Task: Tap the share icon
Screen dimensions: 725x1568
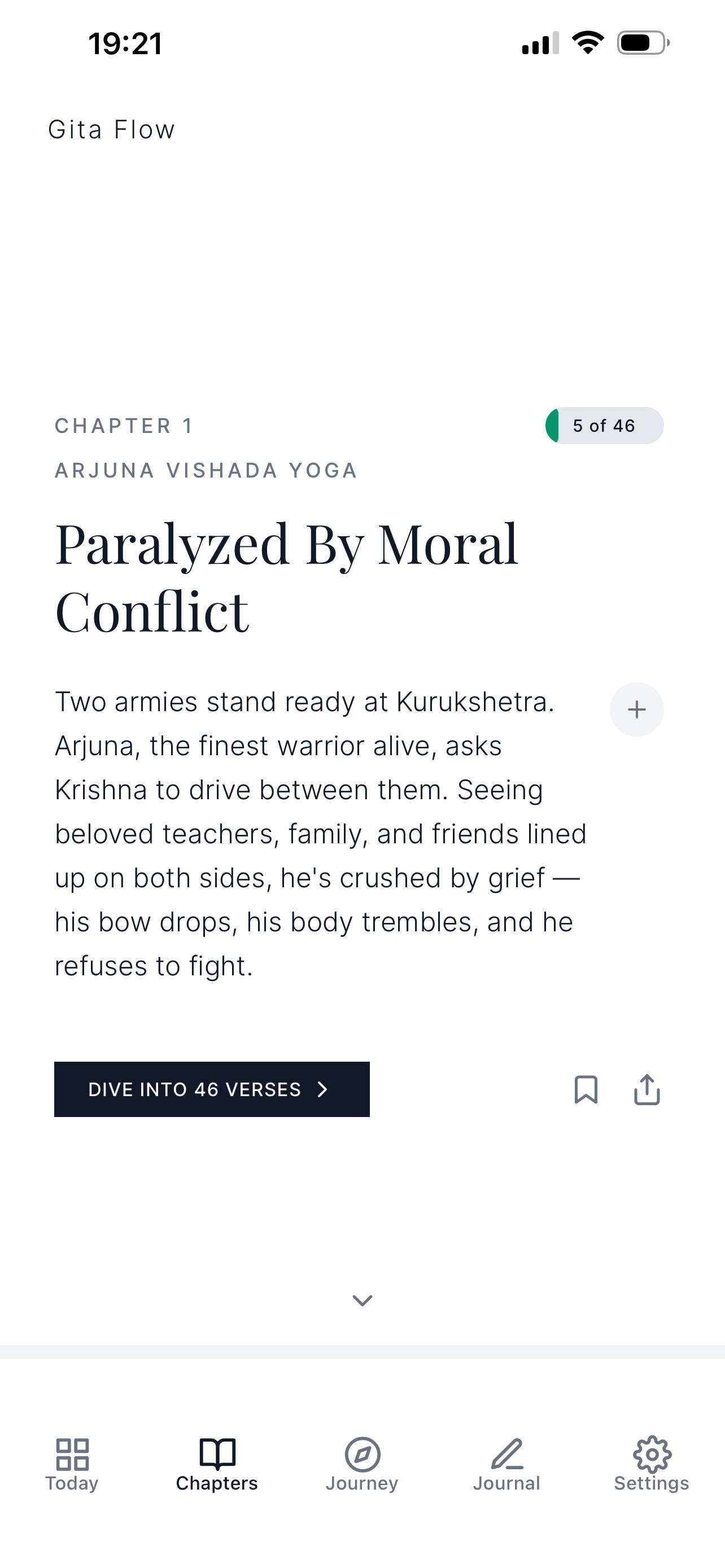Action: [x=647, y=1089]
